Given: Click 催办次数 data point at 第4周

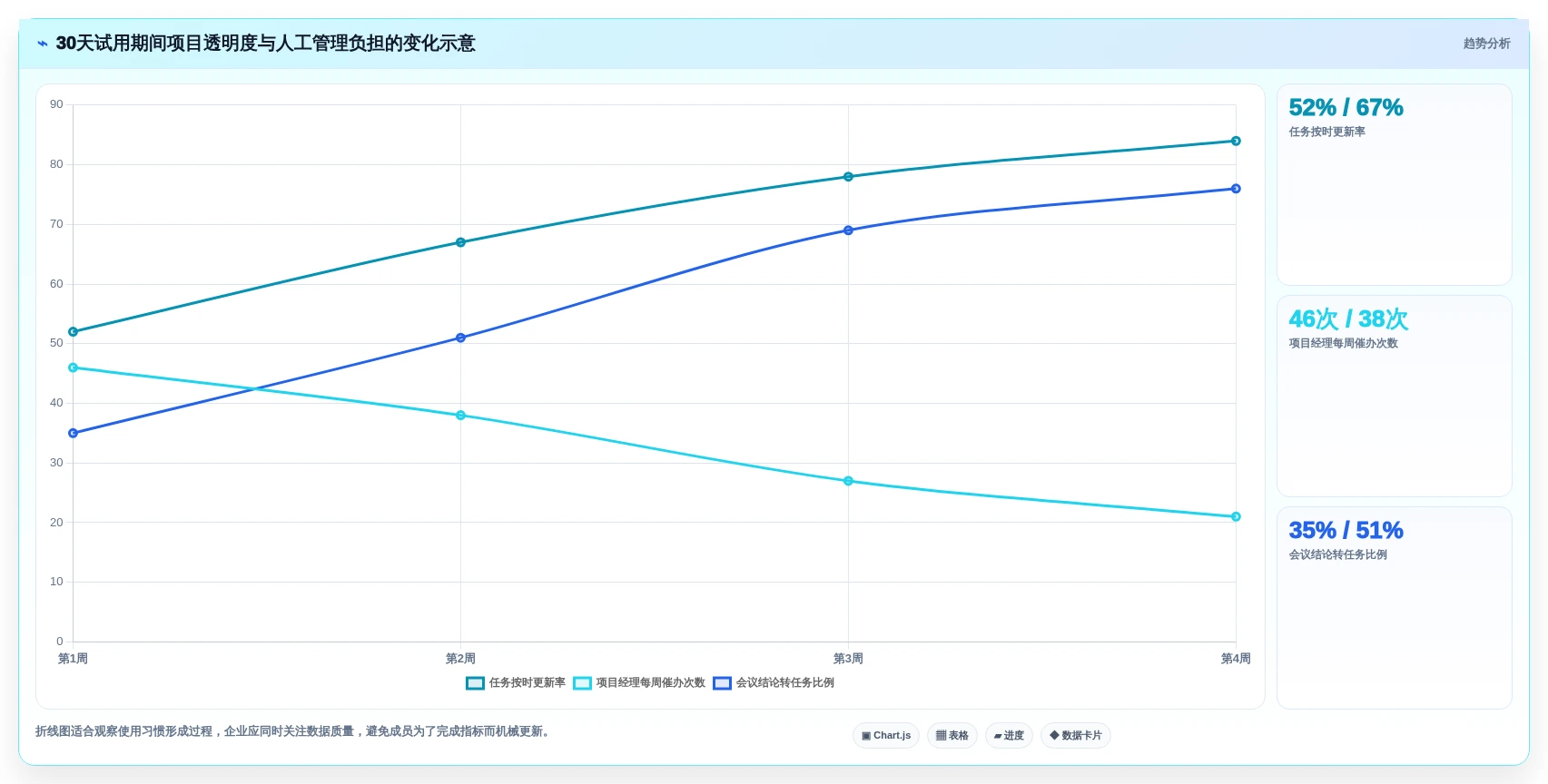Looking at the screenshot, I should pos(1236,516).
